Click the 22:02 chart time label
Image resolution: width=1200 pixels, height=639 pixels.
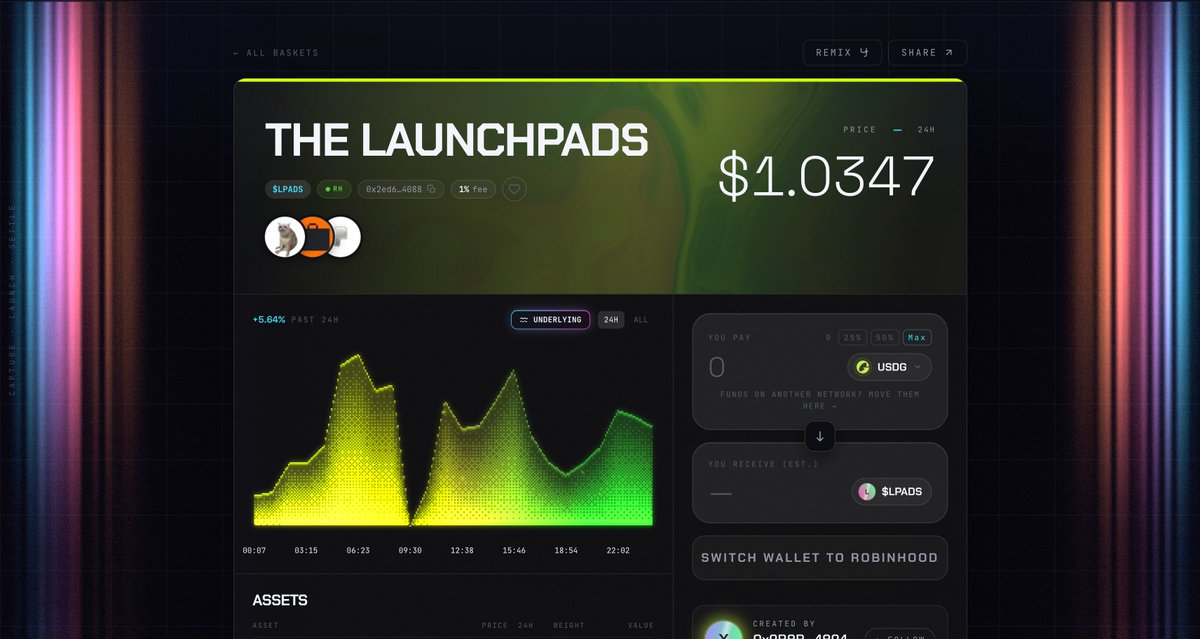click(x=618, y=550)
